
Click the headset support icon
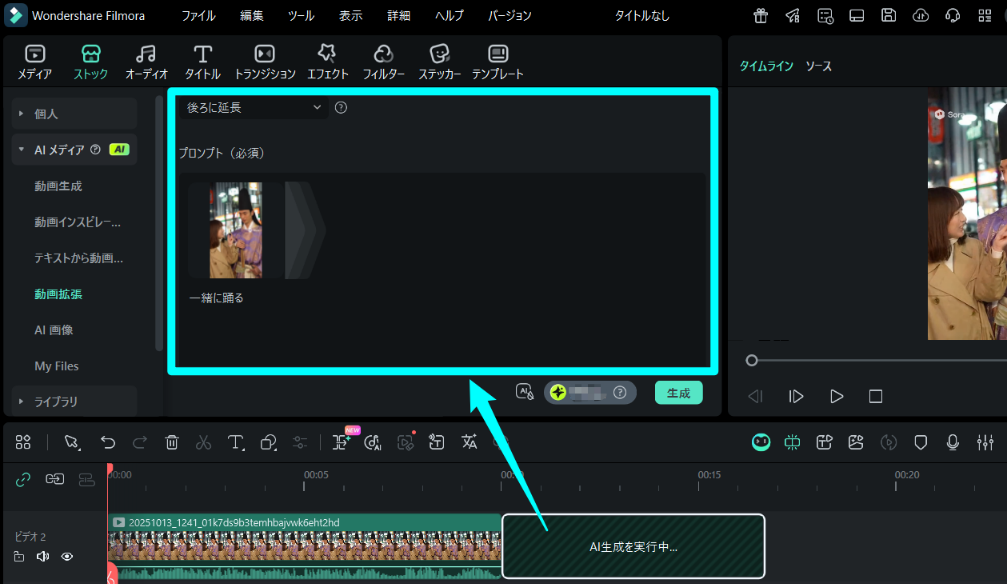coord(953,15)
